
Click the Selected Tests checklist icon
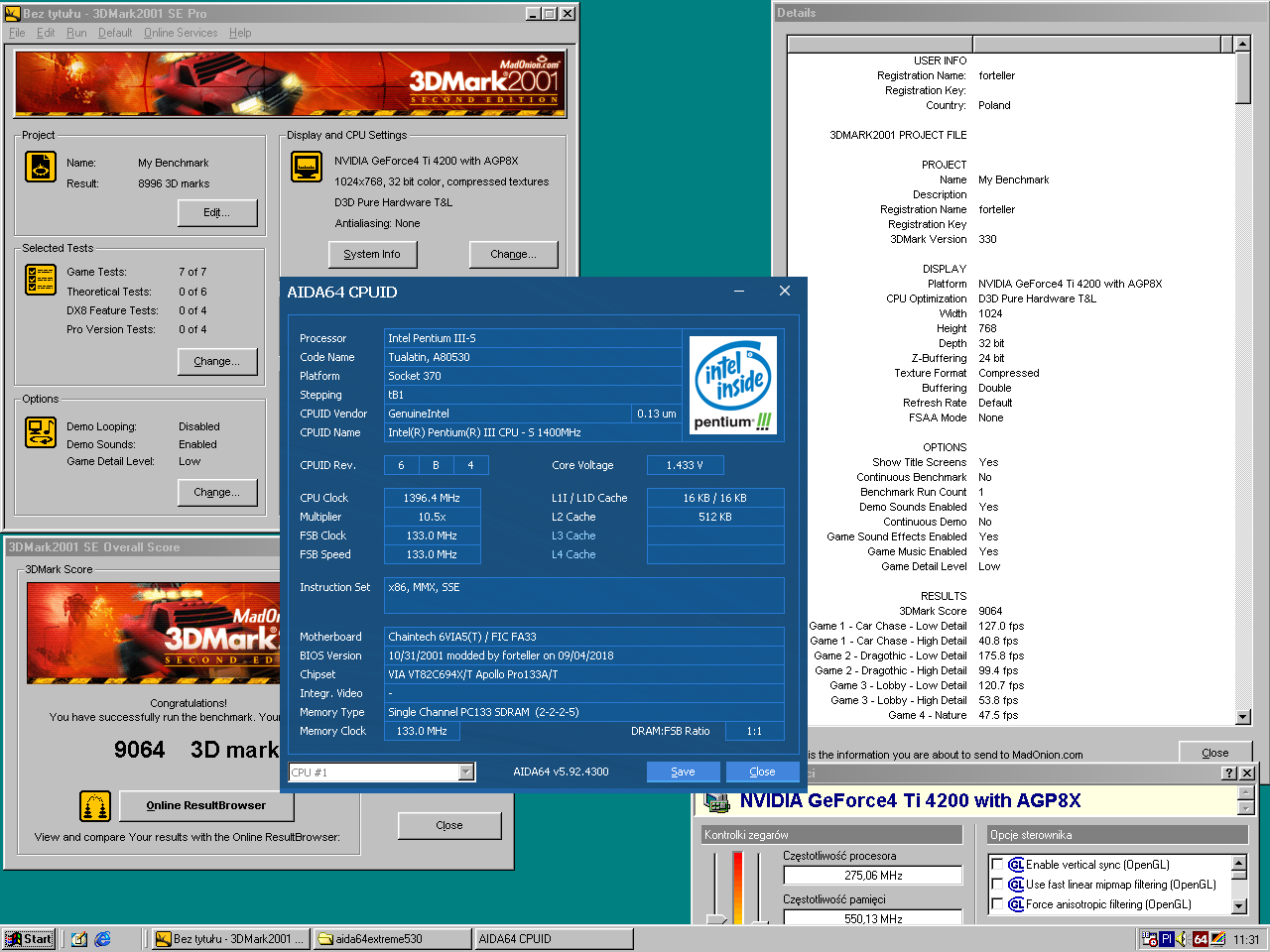(41, 280)
